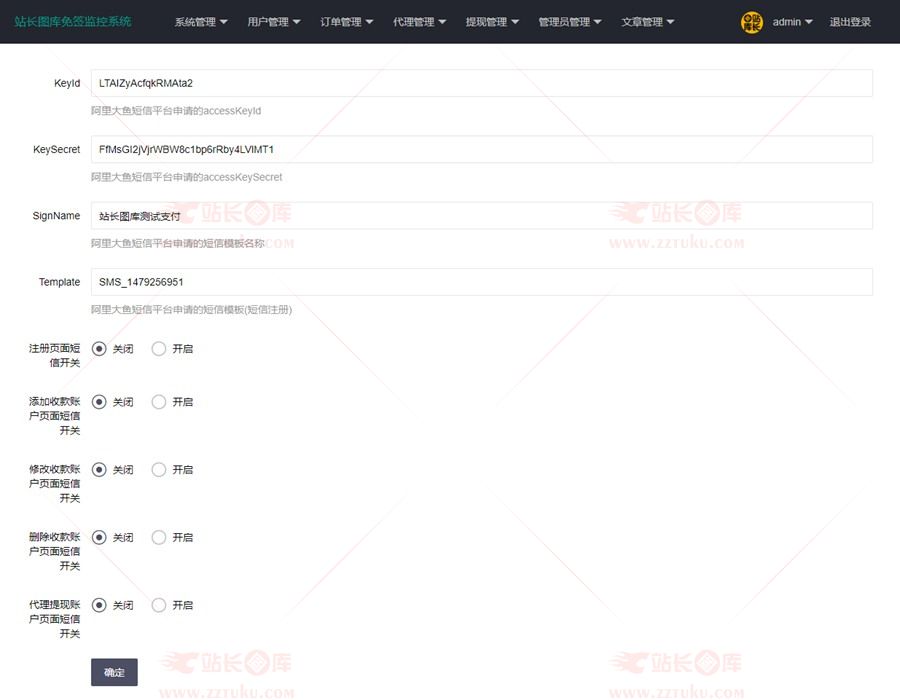
Task: Click the admin avatar icon
Action: pyautogui.click(x=751, y=22)
